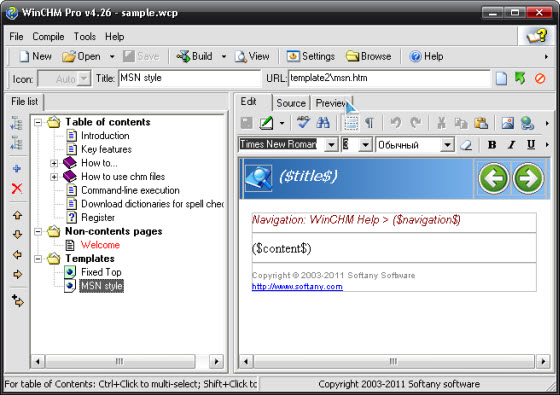Viewport: 560px width, 395px height.
Task: Click the green arrow icon beside the URL field
Action: tap(520, 78)
